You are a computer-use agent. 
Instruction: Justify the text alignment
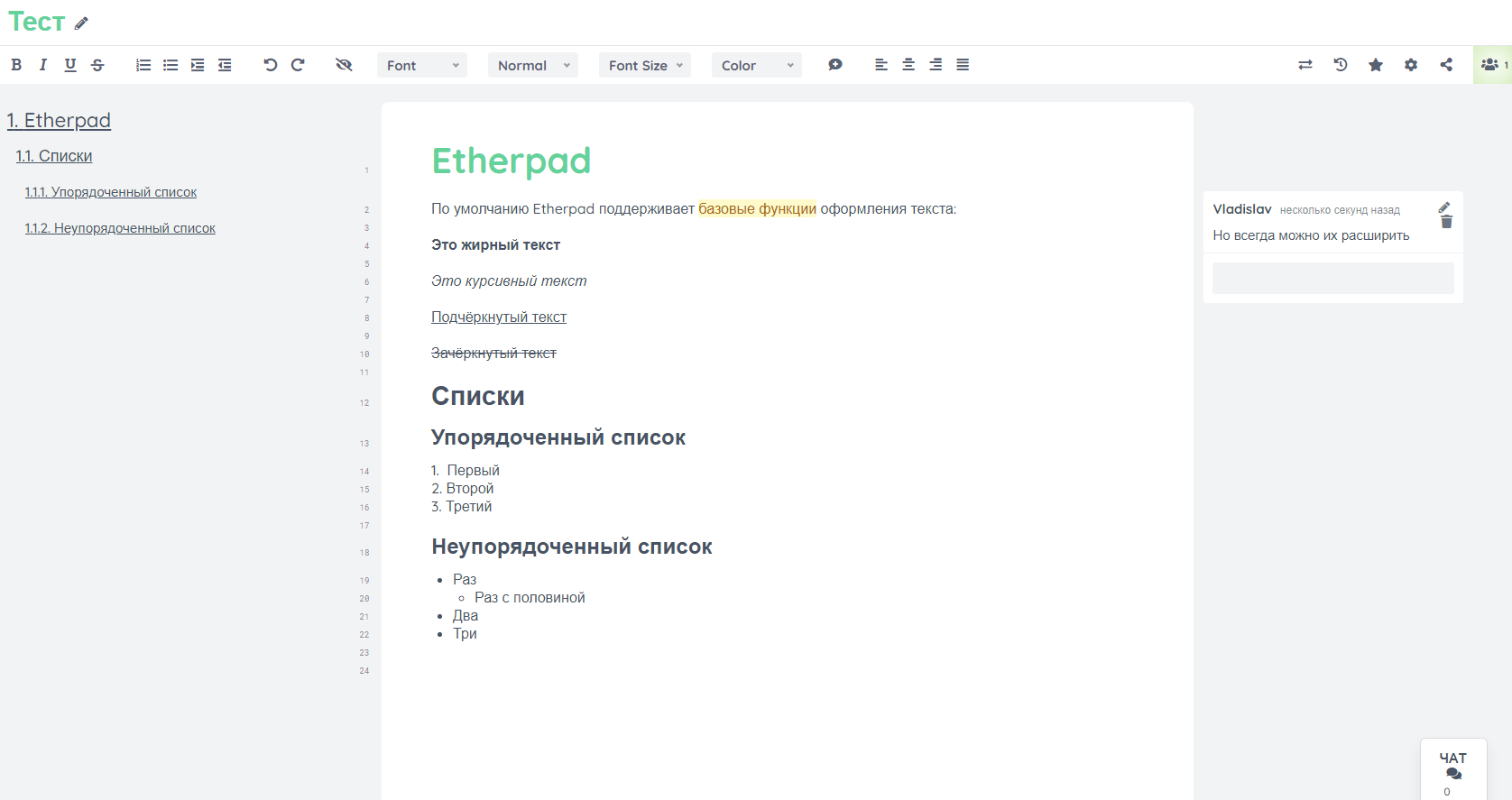point(963,65)
